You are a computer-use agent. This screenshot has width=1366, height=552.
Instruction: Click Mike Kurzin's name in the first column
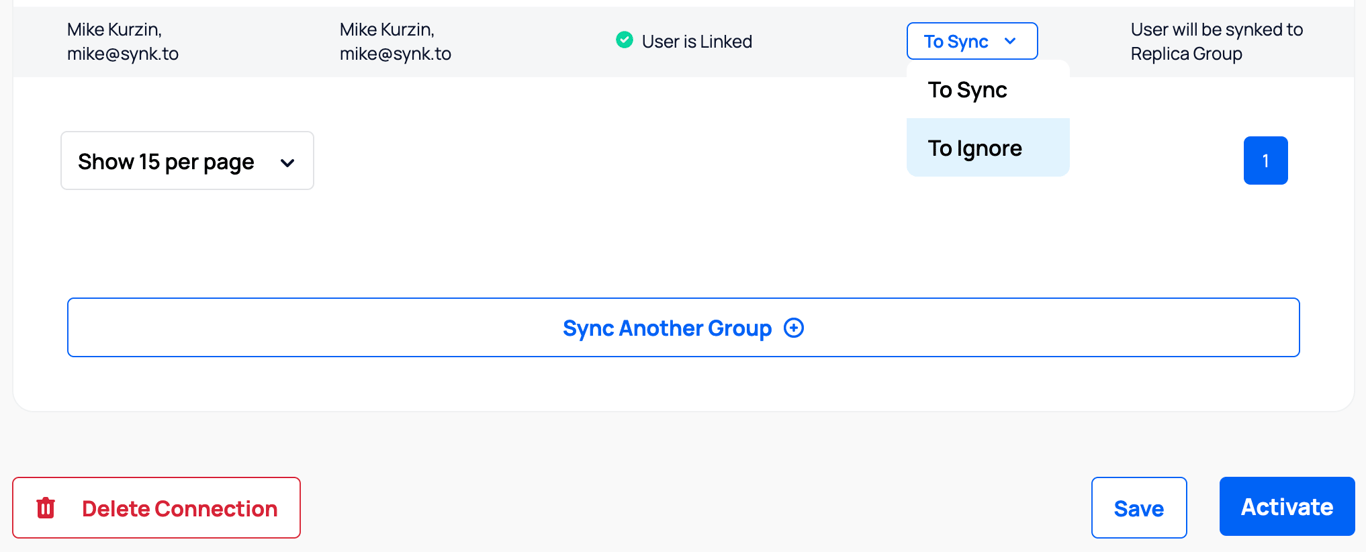114,30
